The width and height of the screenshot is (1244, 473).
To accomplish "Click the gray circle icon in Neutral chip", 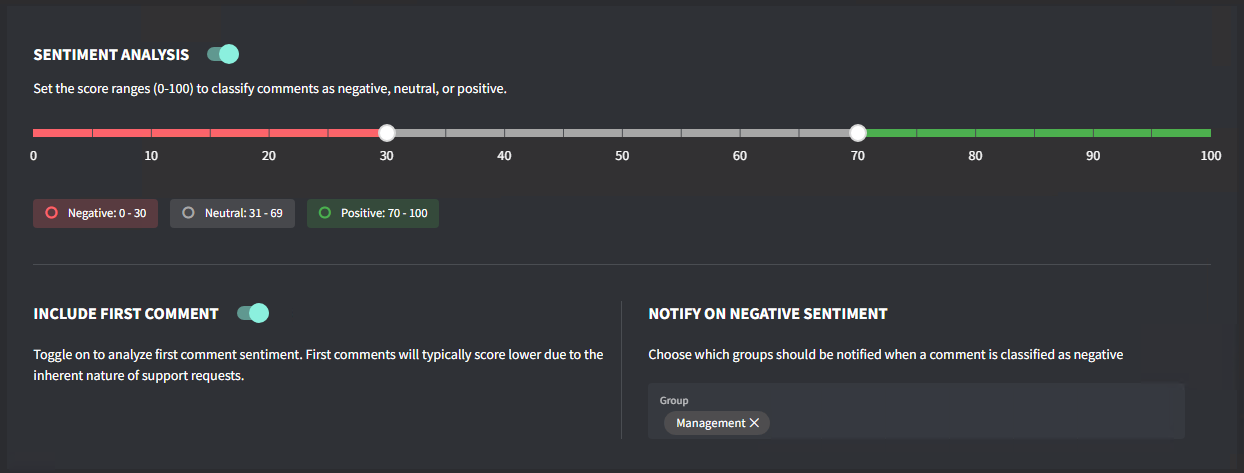I will [188, 213].
